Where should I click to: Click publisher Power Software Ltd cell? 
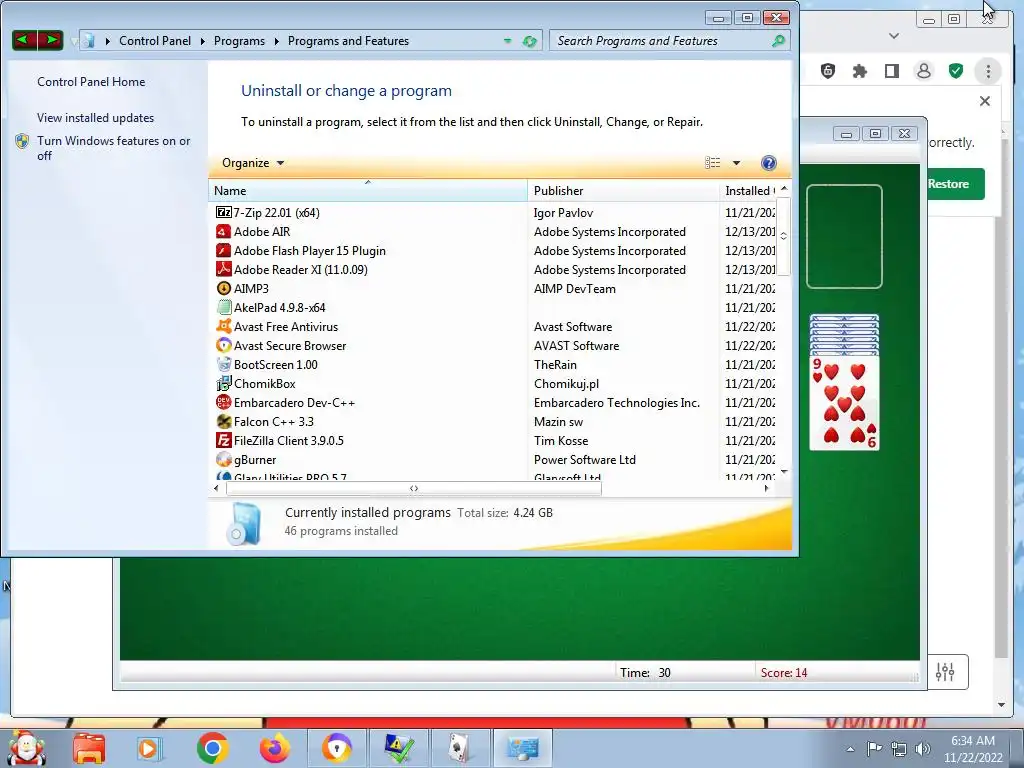click(x=584, y=460)
